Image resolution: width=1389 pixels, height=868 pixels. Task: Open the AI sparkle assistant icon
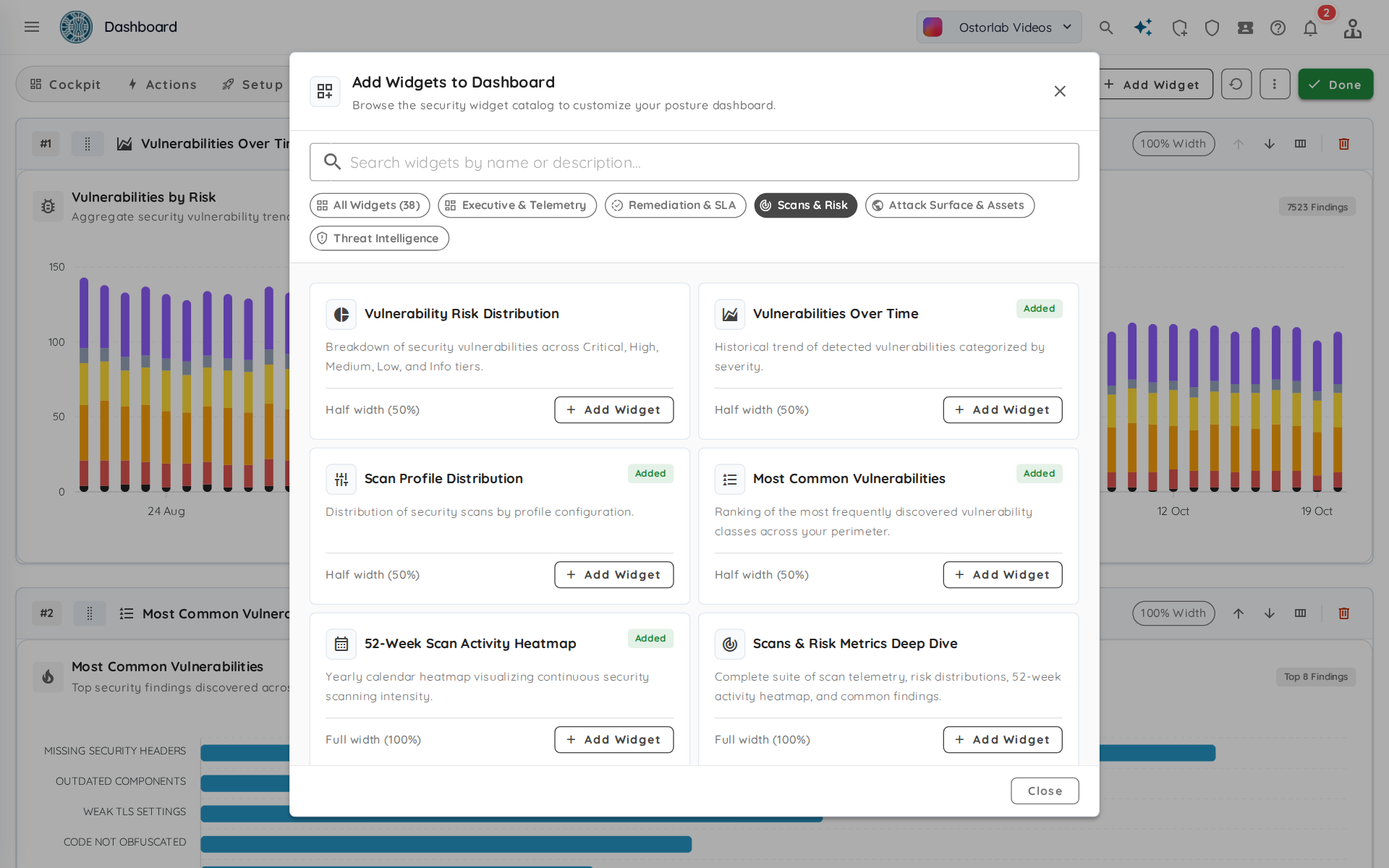coord(1143,27)
